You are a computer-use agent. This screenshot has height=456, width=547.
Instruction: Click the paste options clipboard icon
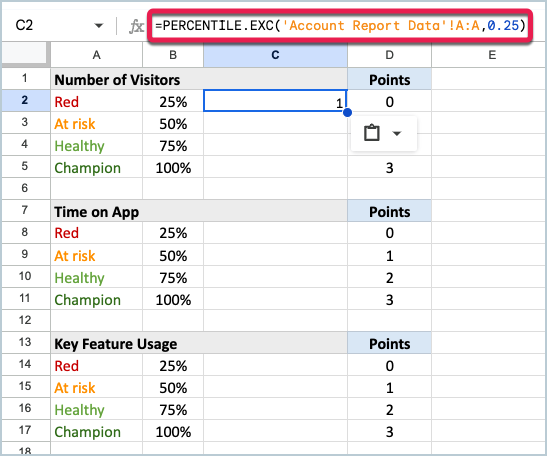point(372,133)
